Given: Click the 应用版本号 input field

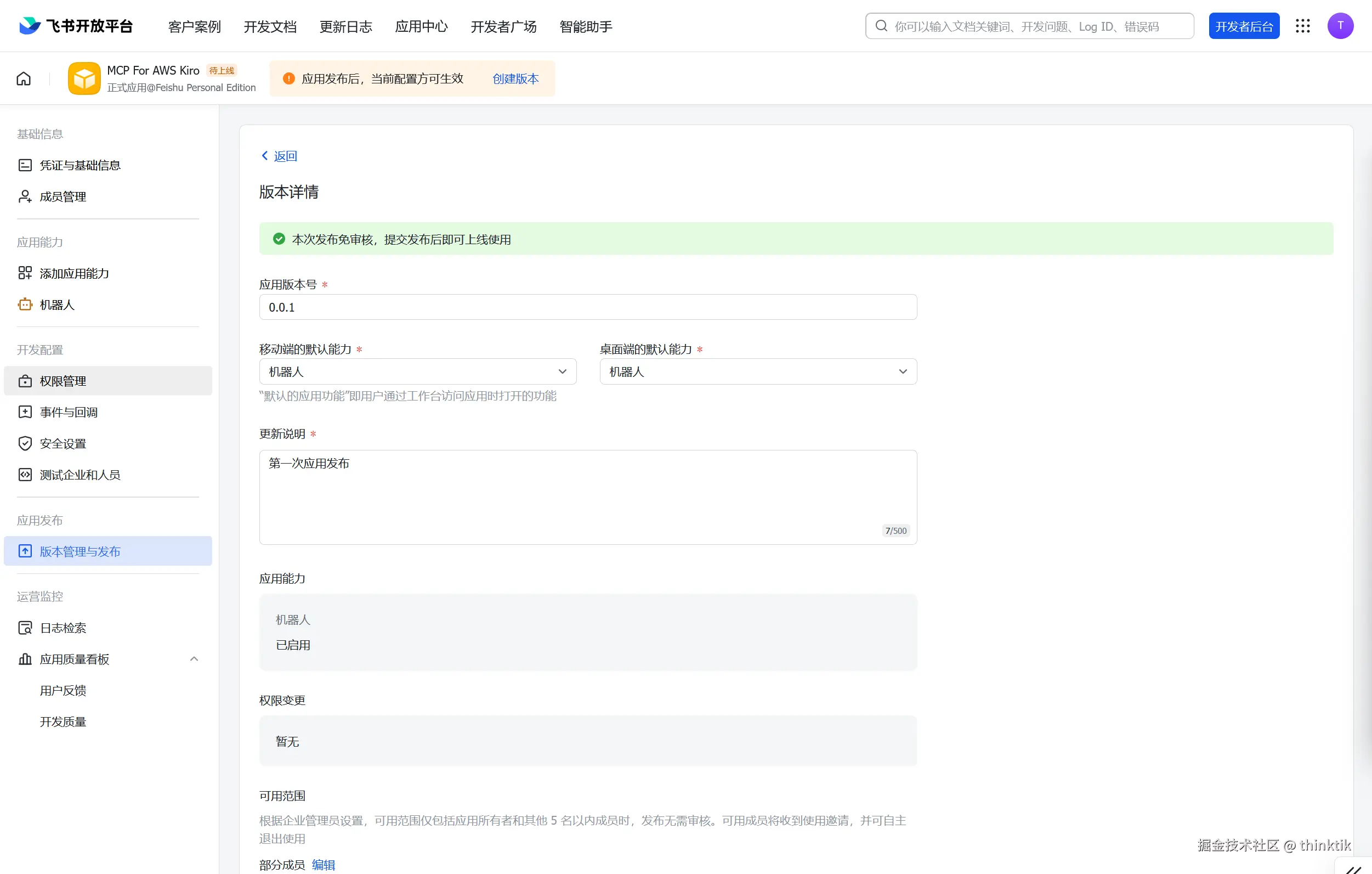Looking at the screenshot, I should 587,307.
